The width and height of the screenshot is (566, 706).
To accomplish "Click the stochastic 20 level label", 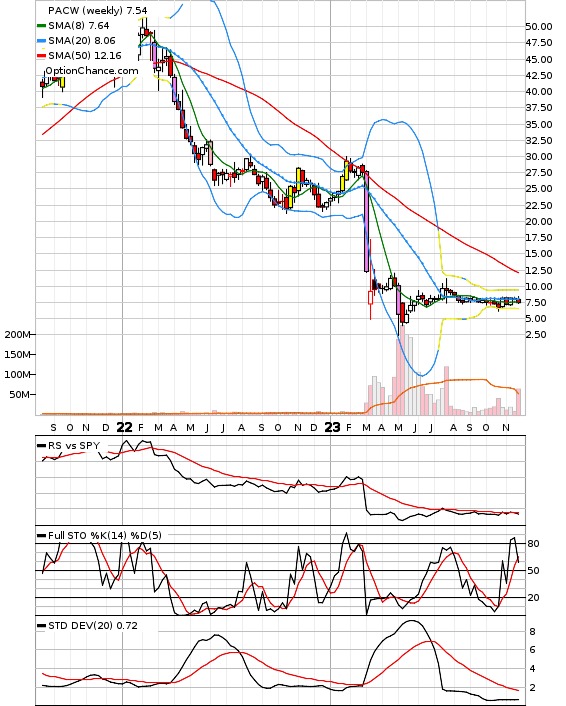I will coord(533,597).
